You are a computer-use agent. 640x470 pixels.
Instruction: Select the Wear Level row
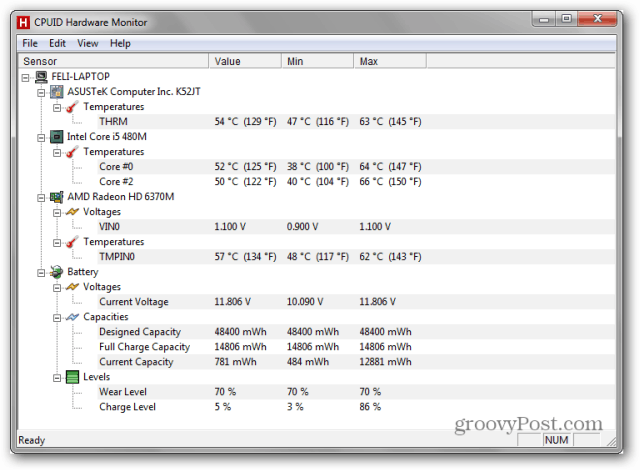[356, 392]
